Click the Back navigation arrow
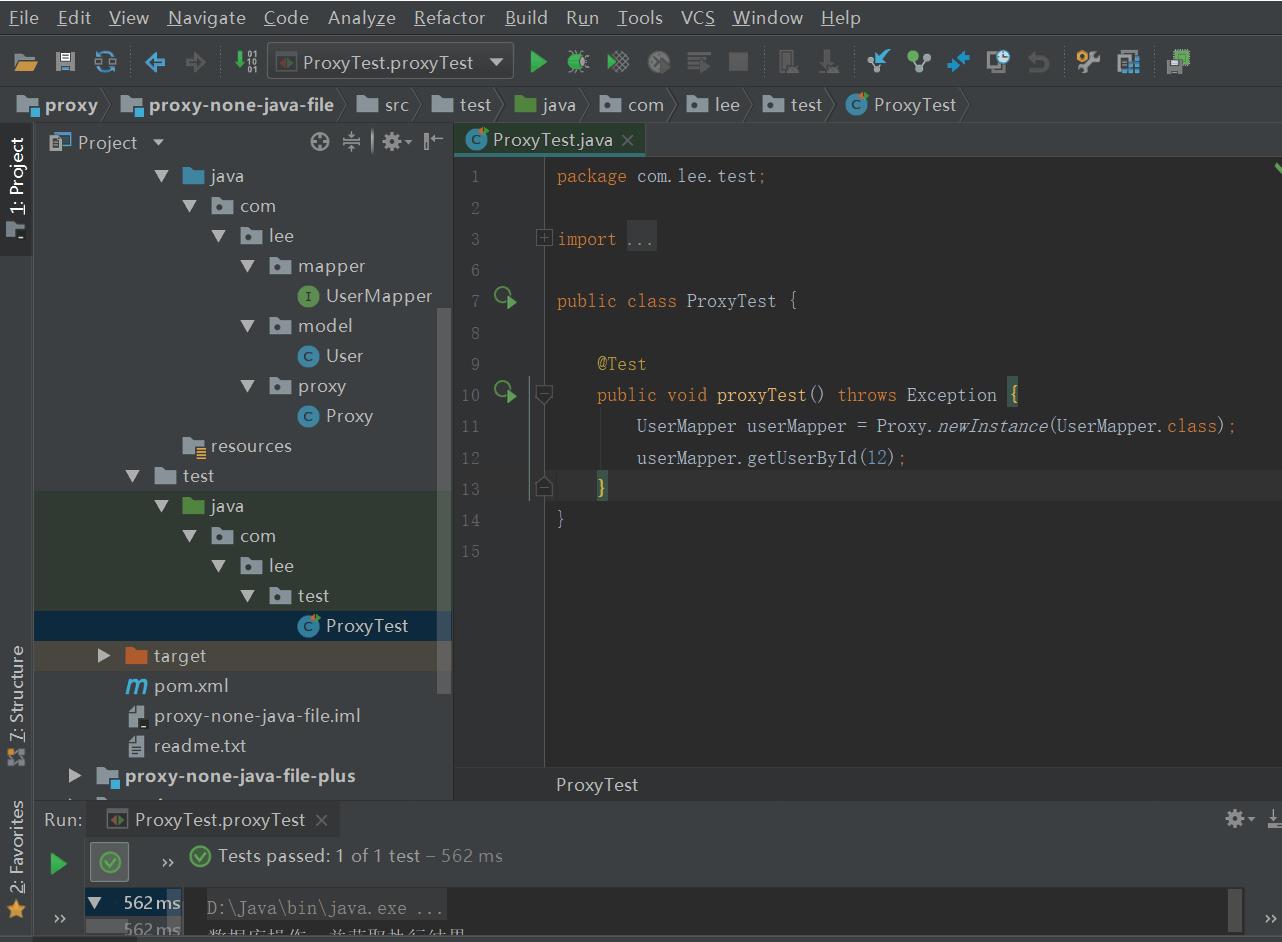 point(155,62)
